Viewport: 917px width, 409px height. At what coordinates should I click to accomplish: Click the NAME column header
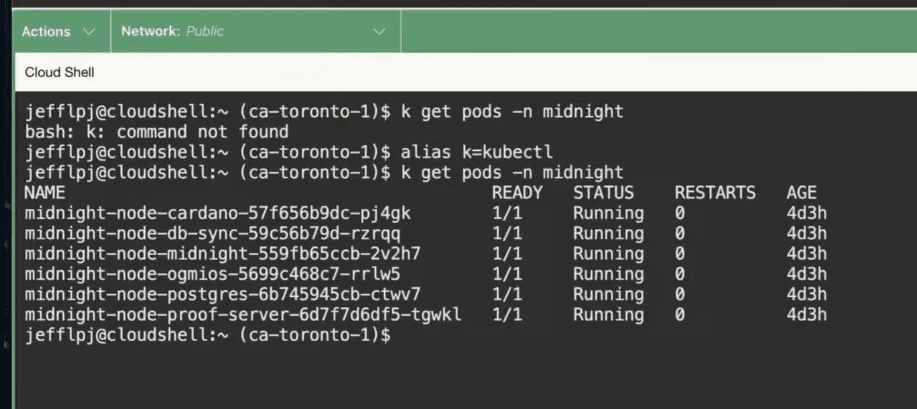coord(44,193)
